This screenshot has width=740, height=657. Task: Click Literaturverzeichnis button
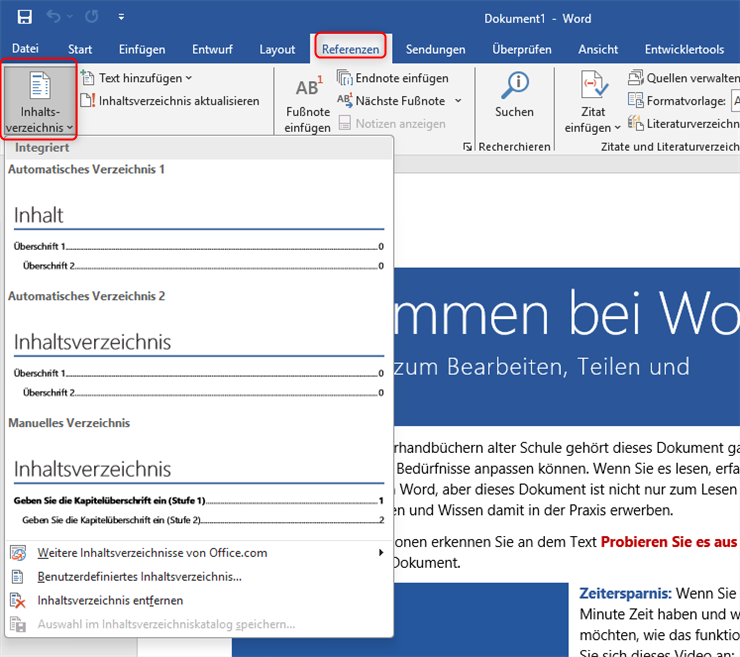683,124
